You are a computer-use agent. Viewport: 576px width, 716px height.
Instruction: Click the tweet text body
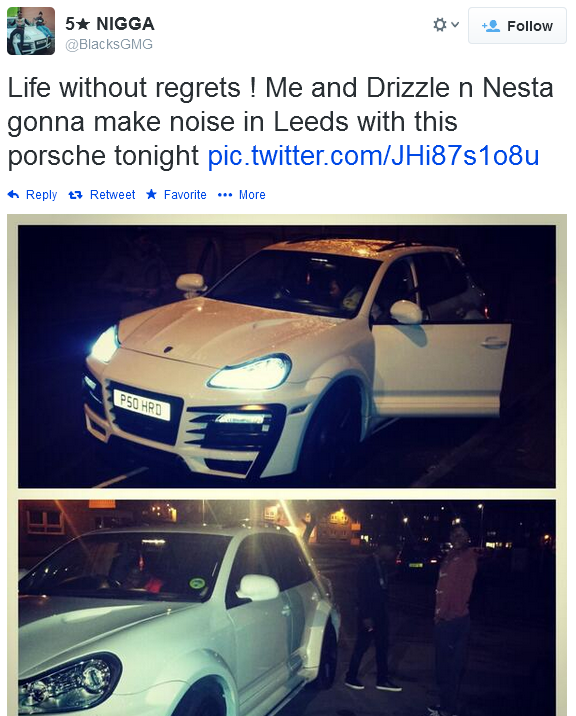tap(280, 122)
